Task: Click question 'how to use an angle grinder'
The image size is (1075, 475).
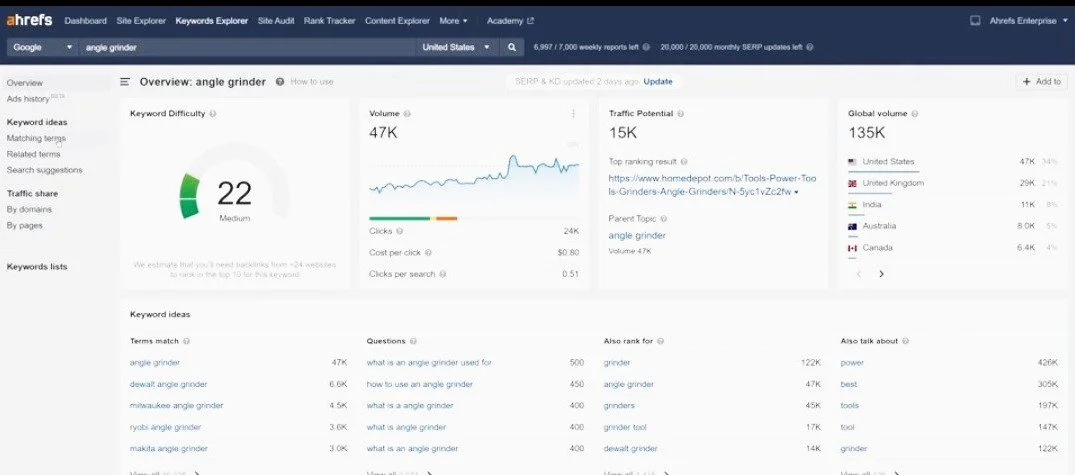Action: pyautogui.click(x=420, y=385)
